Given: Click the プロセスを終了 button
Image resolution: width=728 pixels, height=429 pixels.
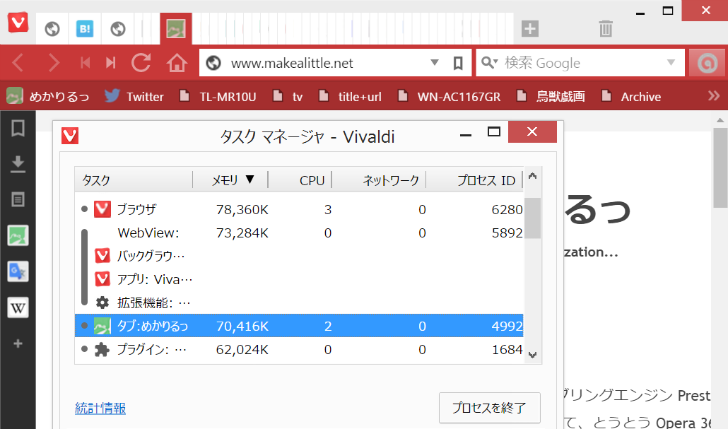Looking at the screenshot, I should click(x=490, y=408).
